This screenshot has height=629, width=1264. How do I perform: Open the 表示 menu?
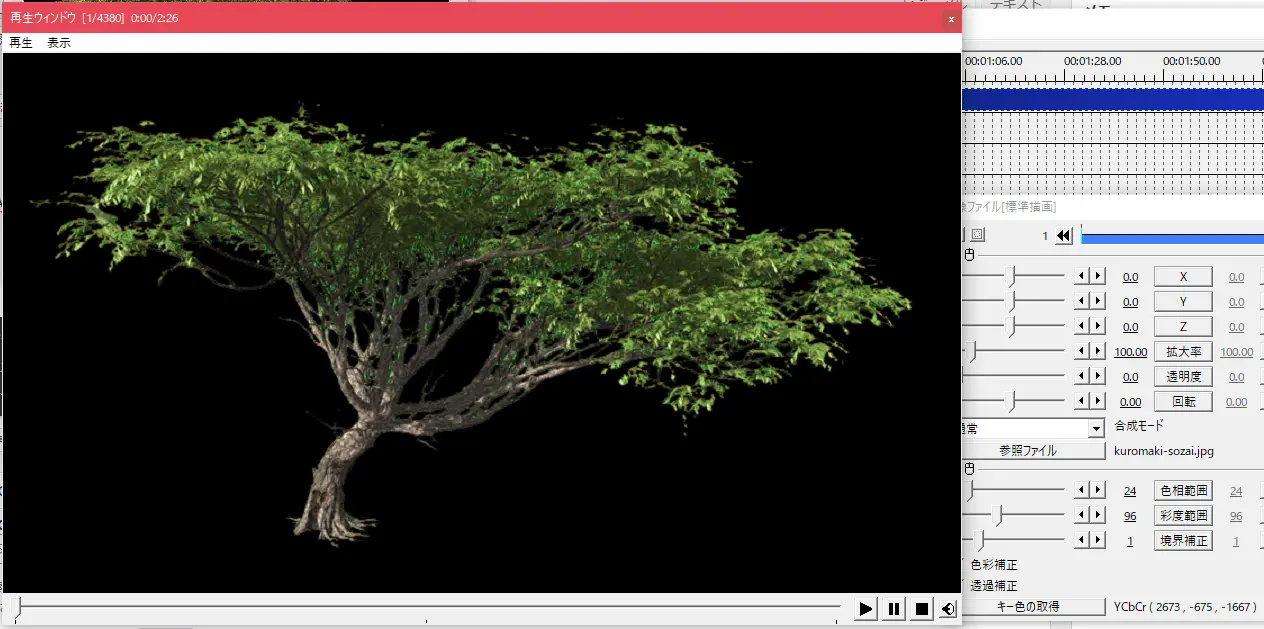coord(59,43)
